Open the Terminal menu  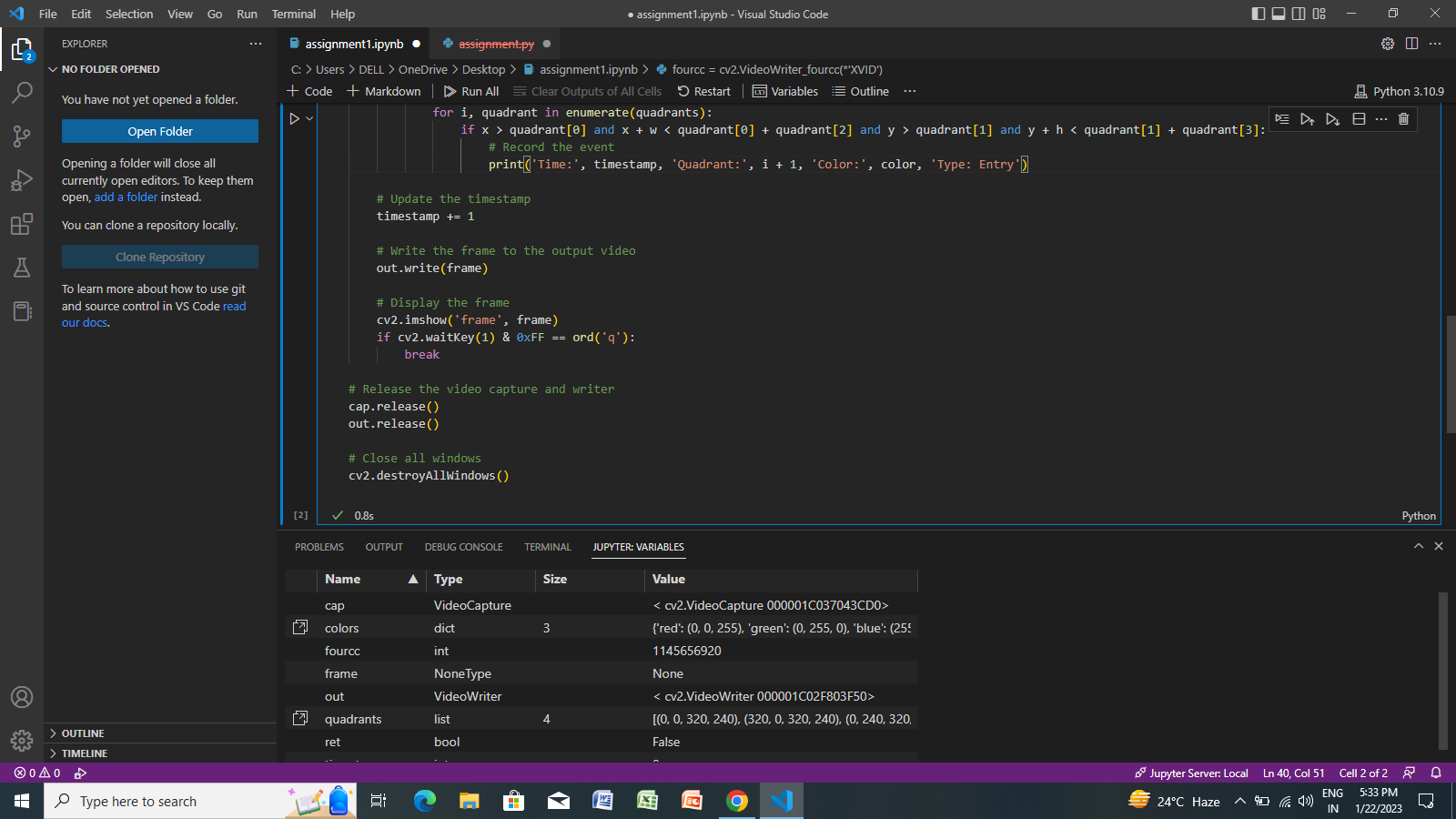293,14
